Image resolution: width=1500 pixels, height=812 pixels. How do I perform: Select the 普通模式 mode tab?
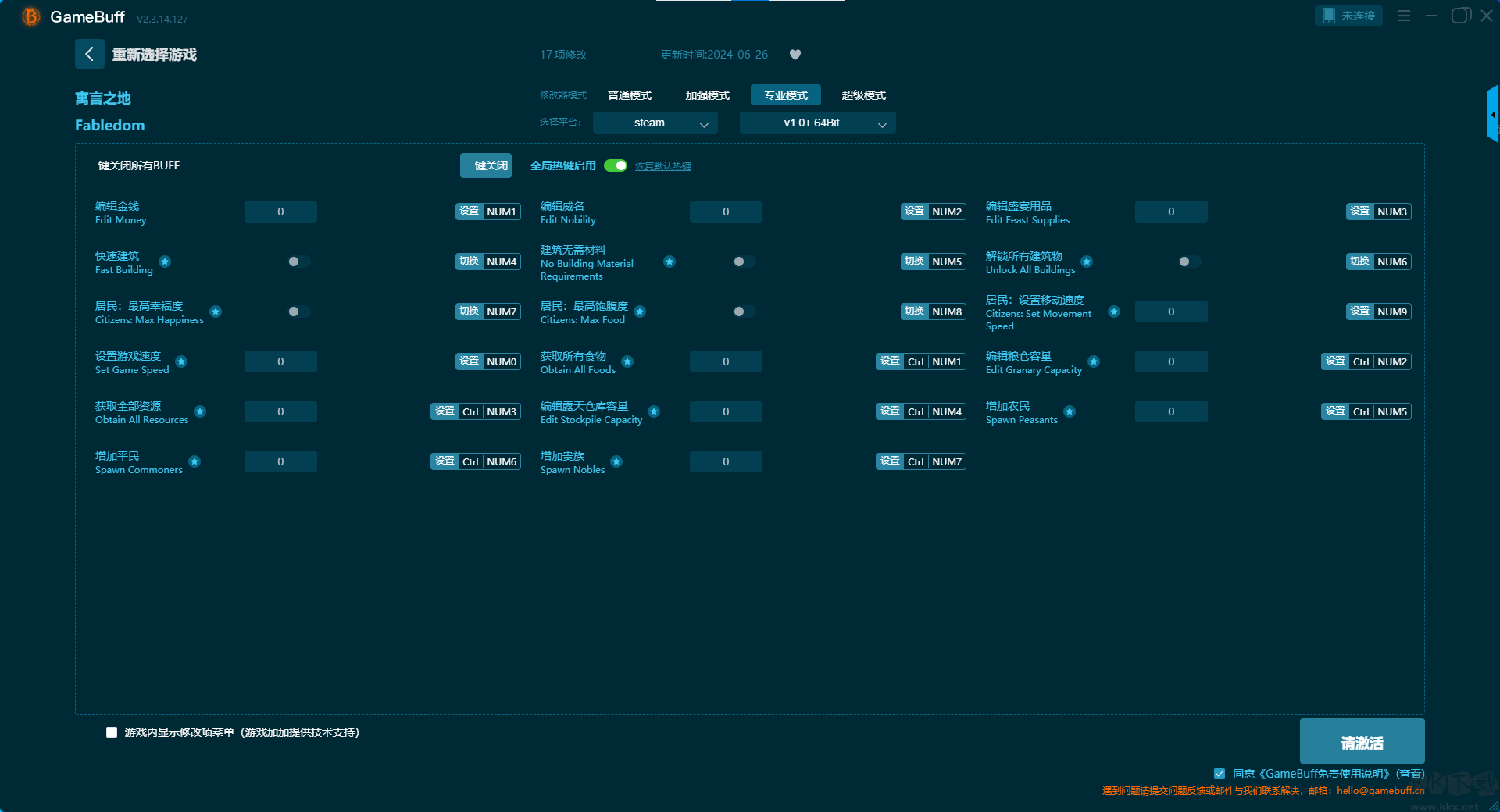pos(630,95)
